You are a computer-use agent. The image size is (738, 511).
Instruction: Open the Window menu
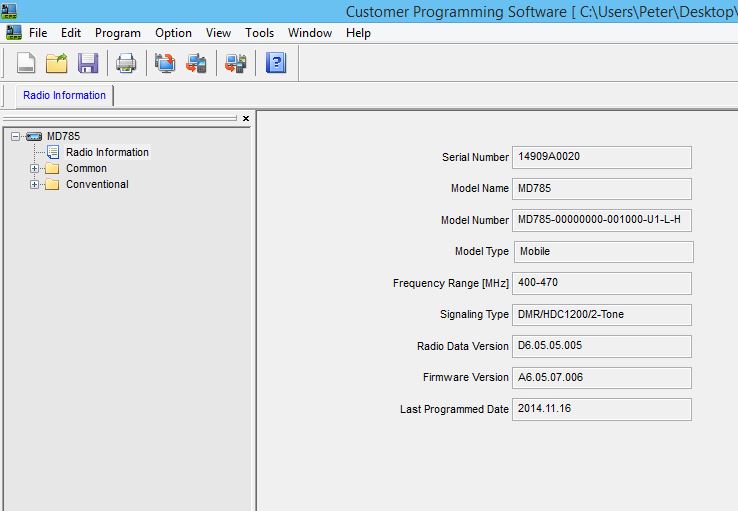[x=310, y=33]
